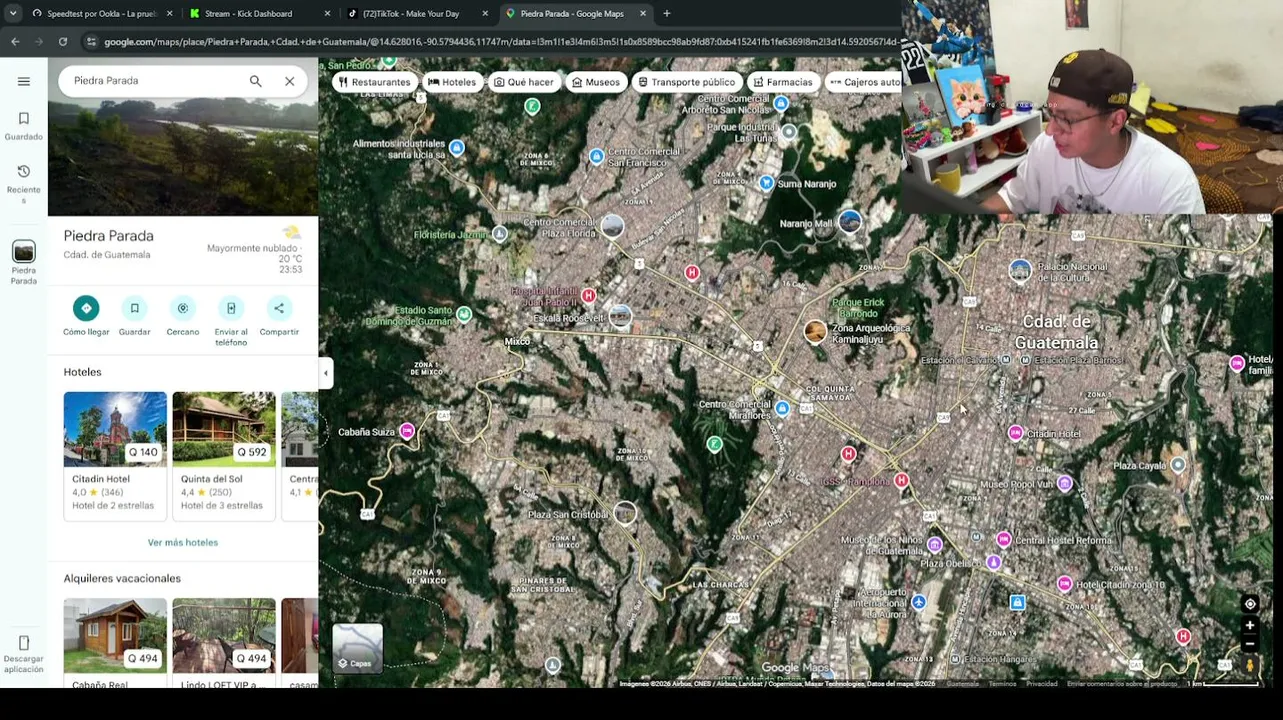Open the Privacidad footer link

click(1042, 684)
